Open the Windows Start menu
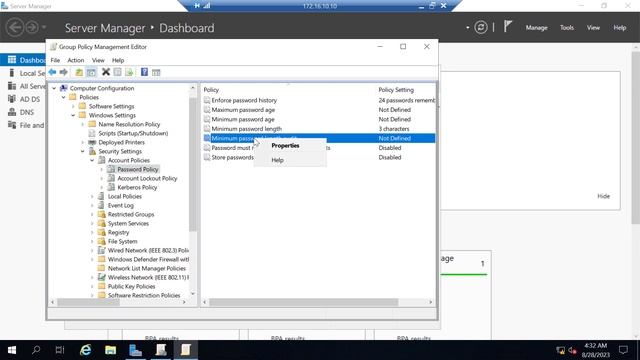Image resolution: width=640 pixels, height=360 pixels. click(x=12, y=350)
